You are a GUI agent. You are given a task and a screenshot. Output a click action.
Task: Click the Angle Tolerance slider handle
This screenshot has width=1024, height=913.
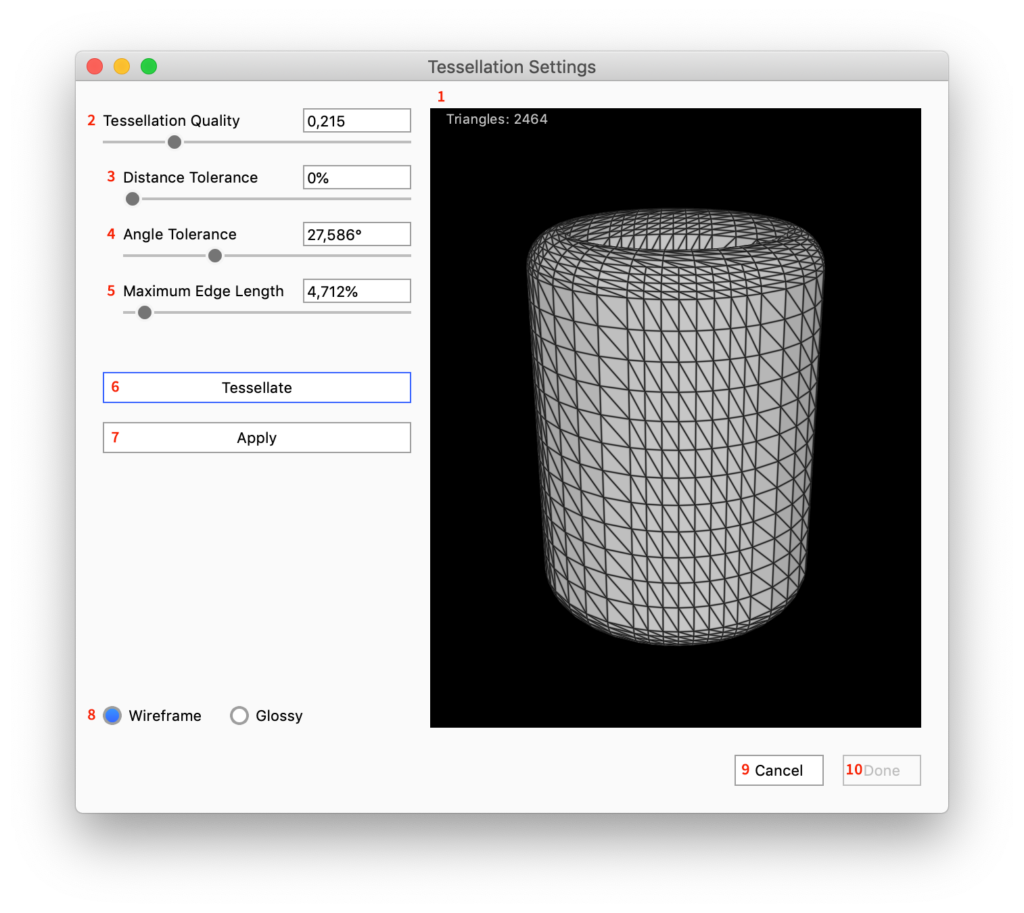215,256
